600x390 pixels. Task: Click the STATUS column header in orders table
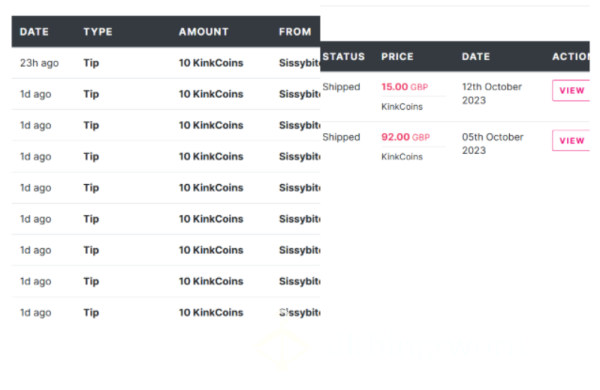pos(344,57)
